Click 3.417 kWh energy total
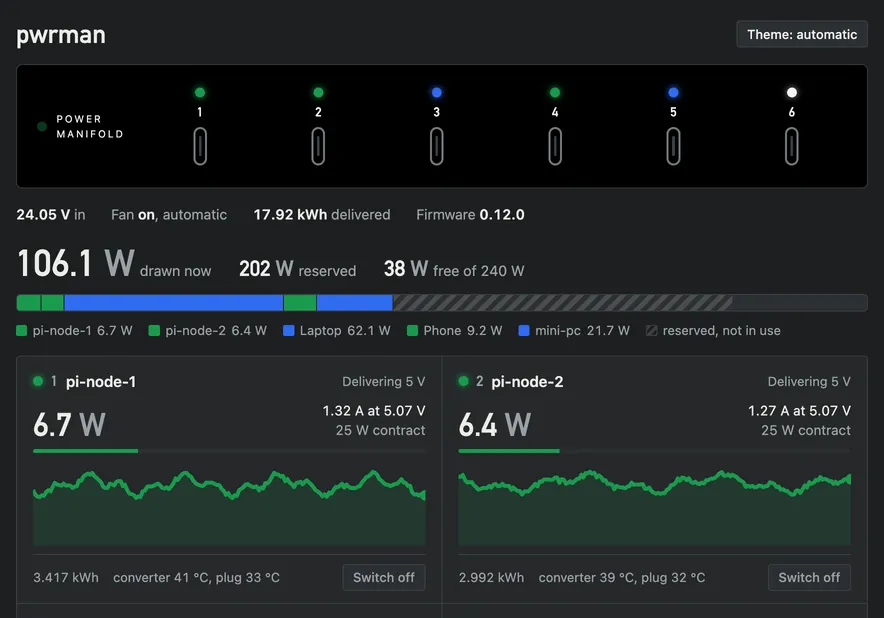The width and height of the screenshot is (884, 618). tap(66, 577)
